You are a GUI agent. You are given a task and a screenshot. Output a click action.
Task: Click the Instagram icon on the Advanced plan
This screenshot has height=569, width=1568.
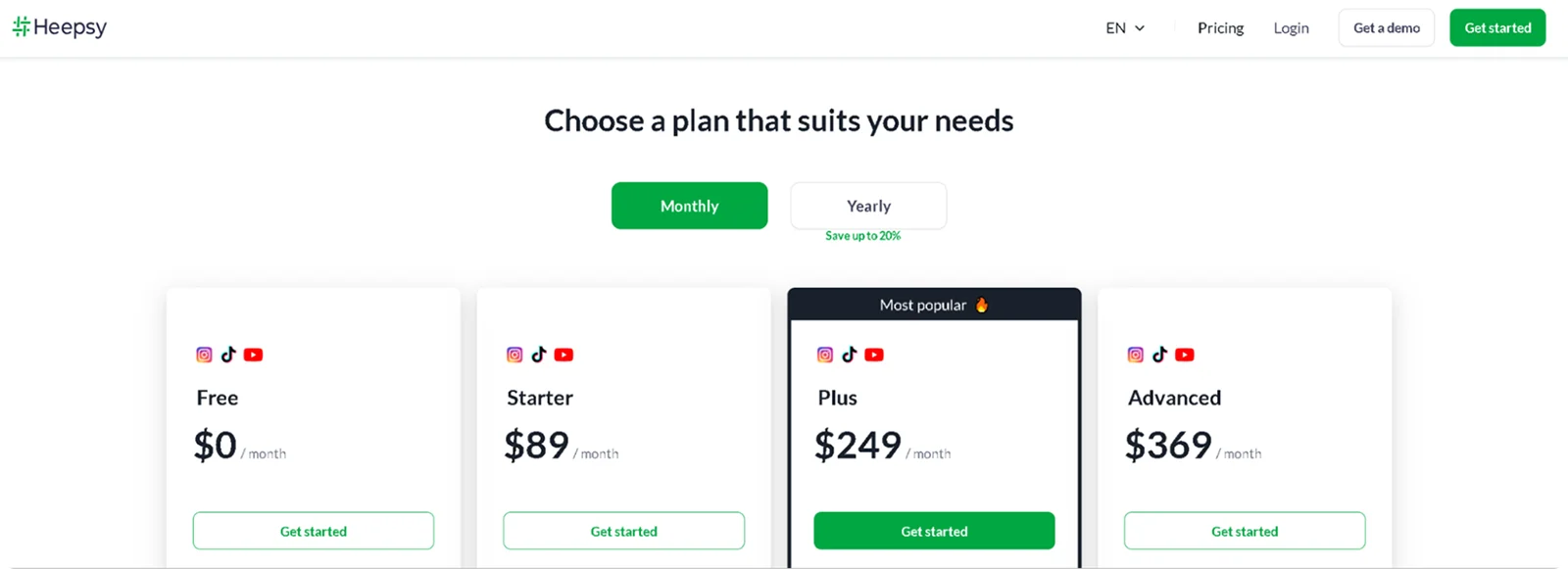(1135, 355)
